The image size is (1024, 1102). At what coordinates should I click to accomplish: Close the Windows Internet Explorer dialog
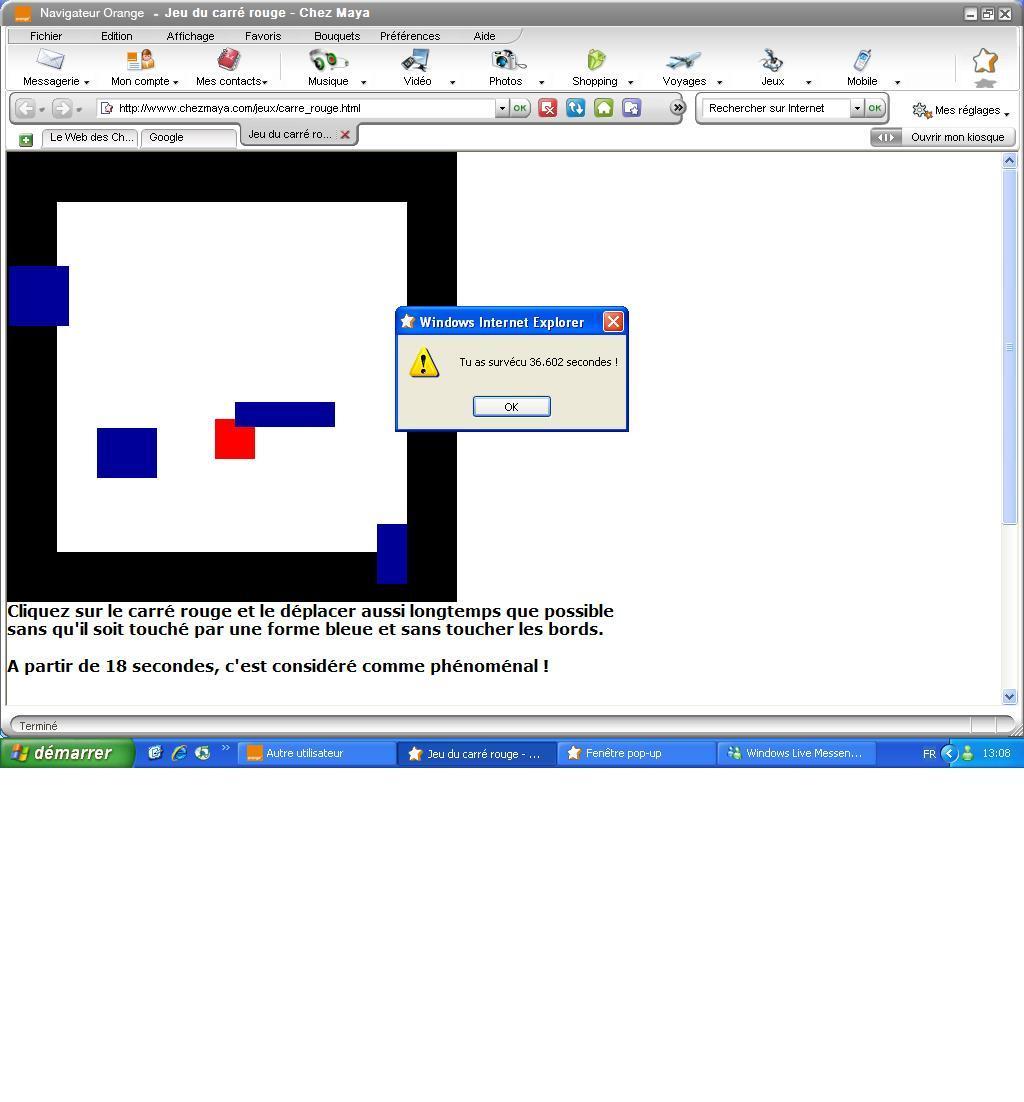coord(613,321)
